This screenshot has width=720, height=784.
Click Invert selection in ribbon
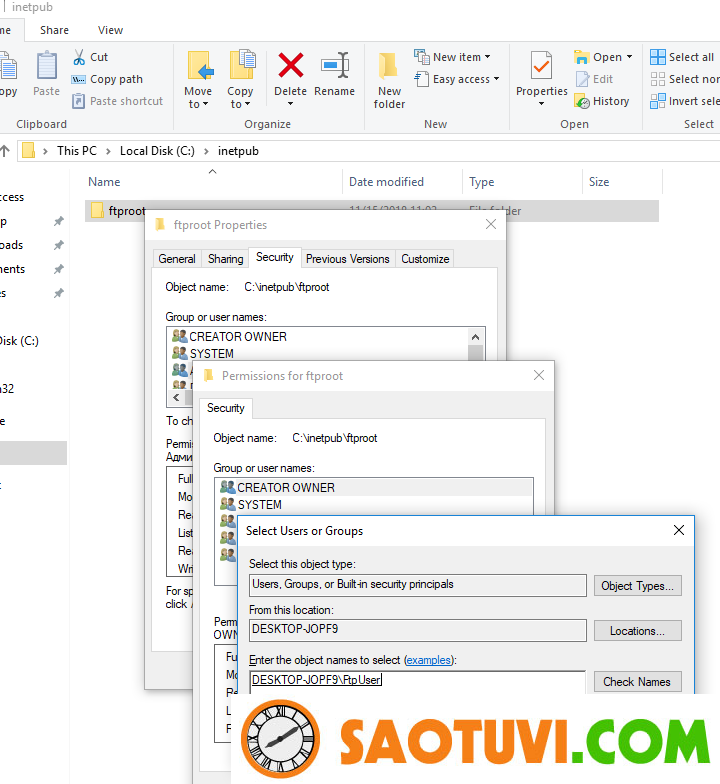(684, 101)
